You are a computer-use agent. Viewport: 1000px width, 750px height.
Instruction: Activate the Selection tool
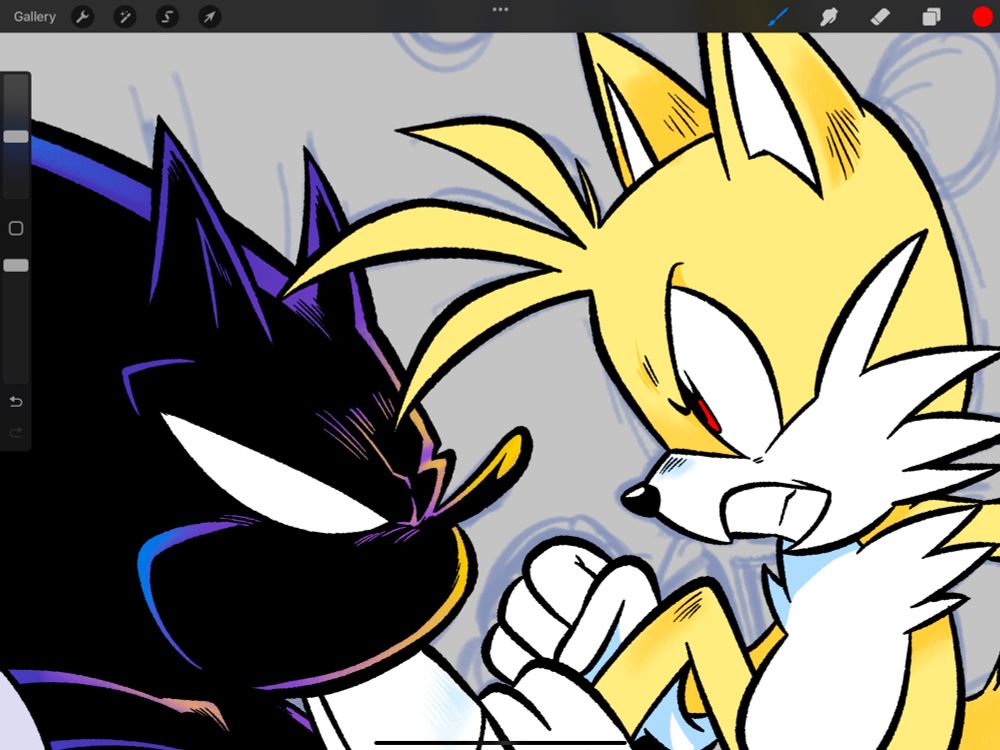pyautogui.click(x=167, y=17)
